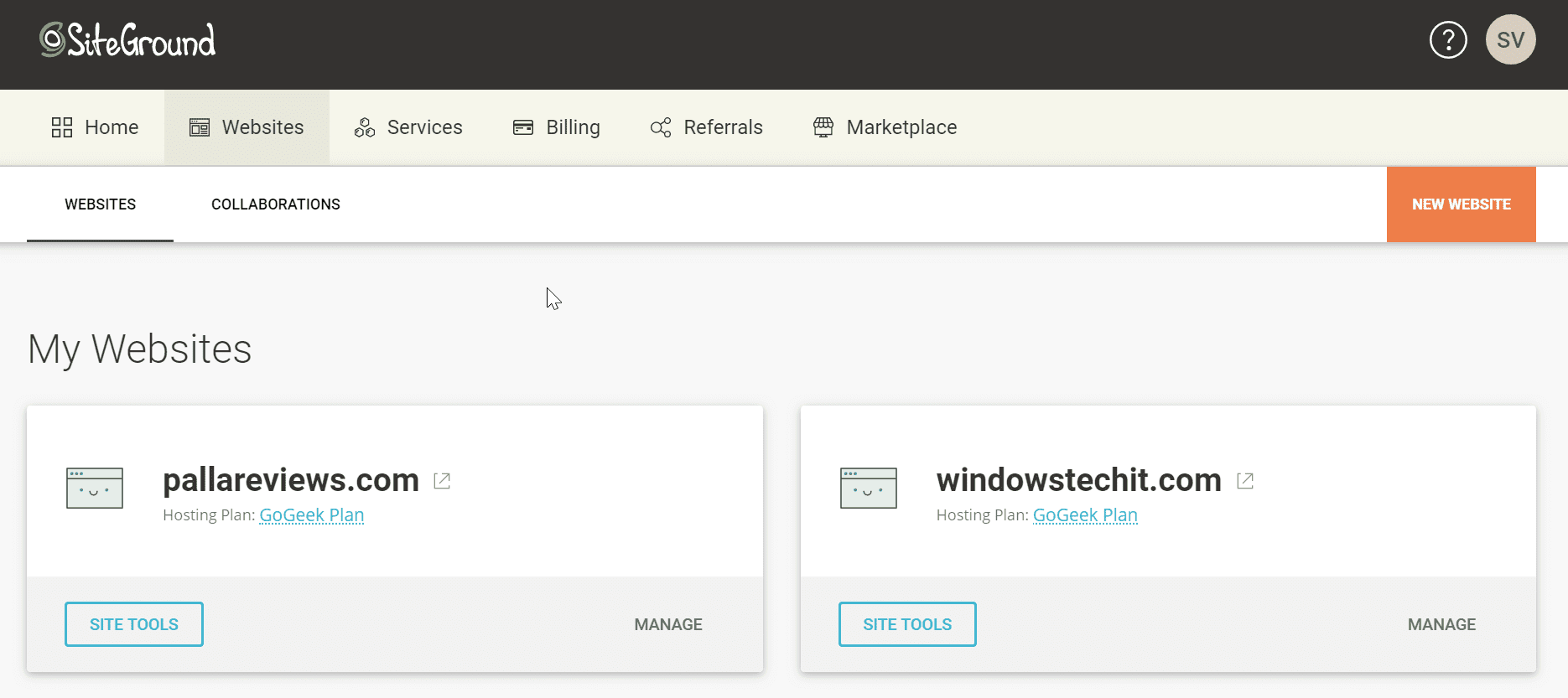This screenshot has width=1568, height=698.
Task: Click the windowstechit.com site window icon
Action: coord(869,488)
